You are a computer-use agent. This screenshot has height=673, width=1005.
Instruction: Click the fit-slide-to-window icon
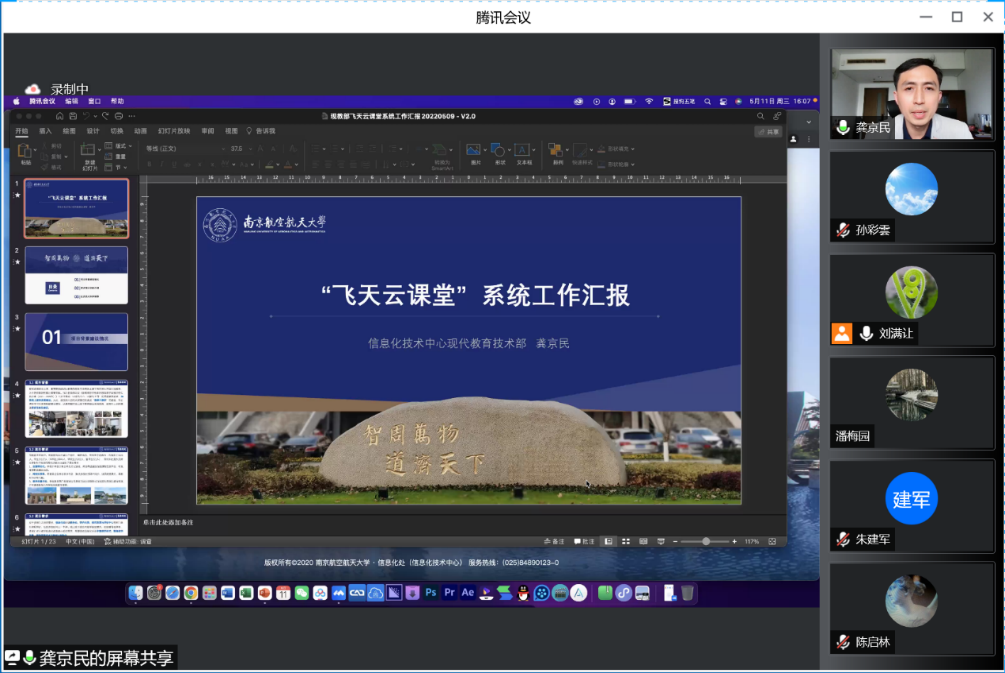[x=772, y=542]
